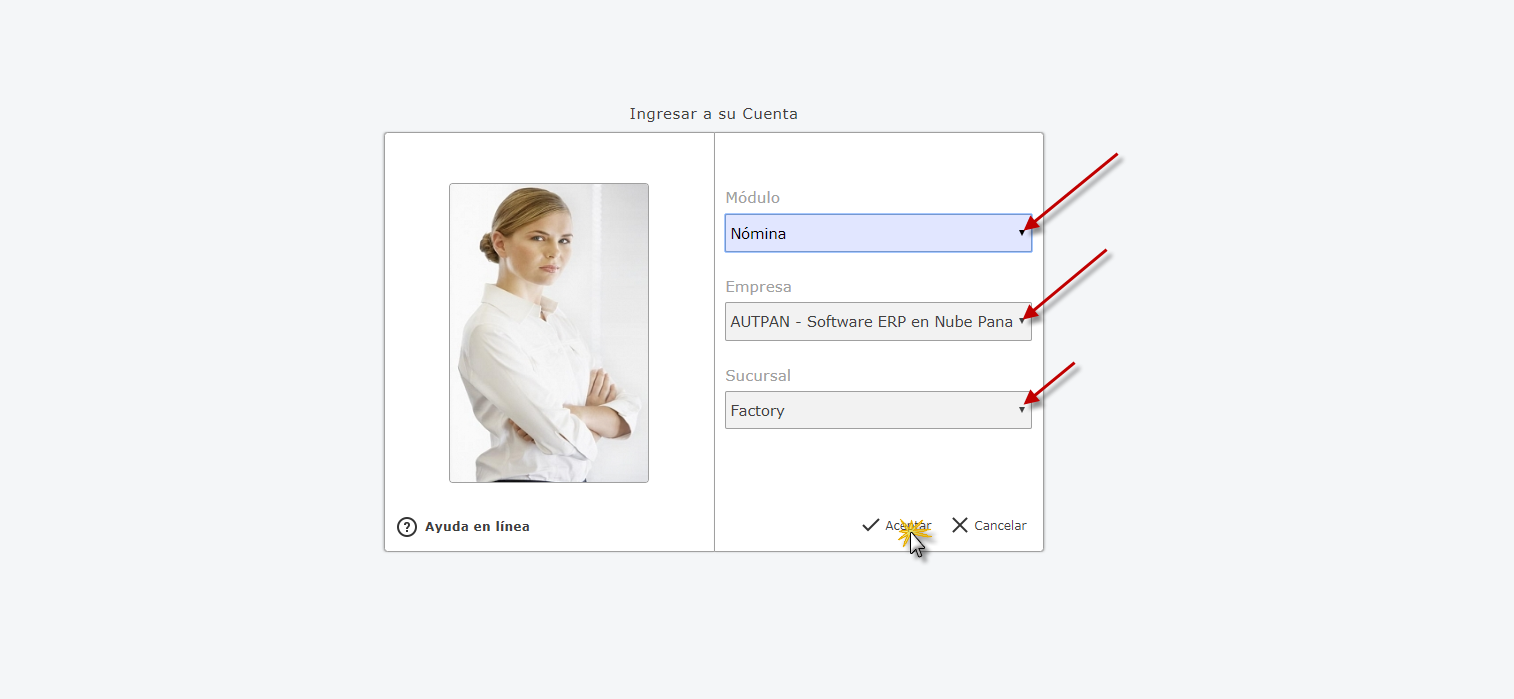The image size is (1514, 699).
Task: Expand the Sucursal dropdown arrow
Action: pos(1021,410)
